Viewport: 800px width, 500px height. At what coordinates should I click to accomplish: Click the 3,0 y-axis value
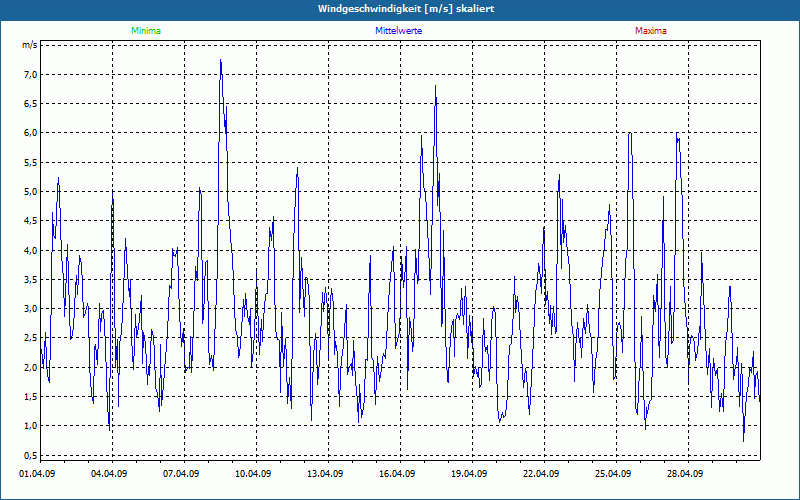(x=31, y=309)
